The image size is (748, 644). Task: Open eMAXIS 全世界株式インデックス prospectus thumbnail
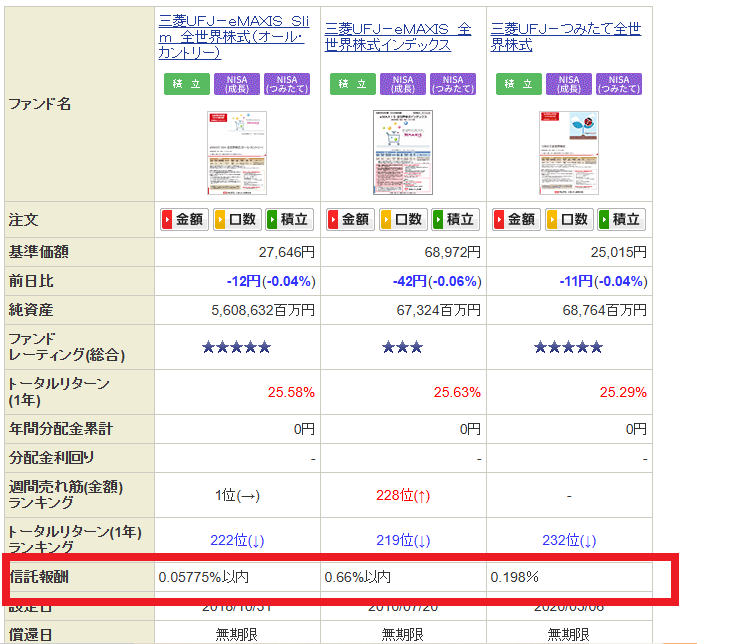403,153
